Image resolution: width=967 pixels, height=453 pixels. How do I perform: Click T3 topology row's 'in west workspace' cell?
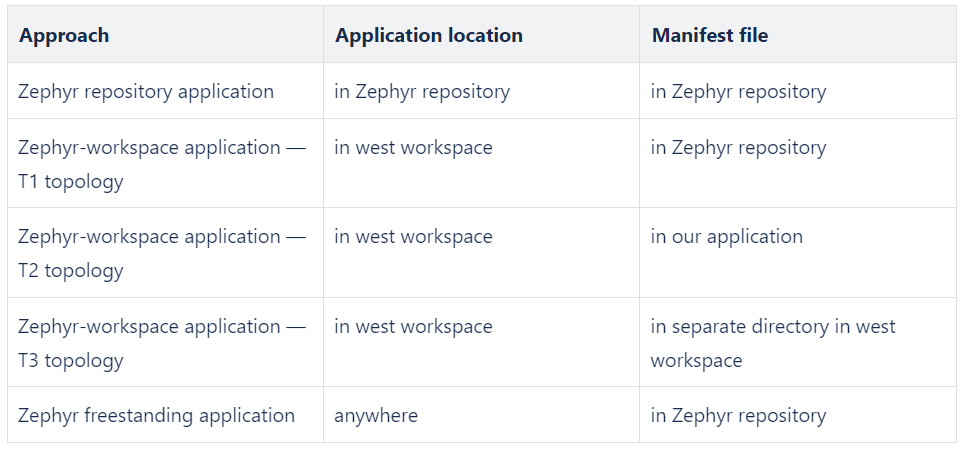481,343
